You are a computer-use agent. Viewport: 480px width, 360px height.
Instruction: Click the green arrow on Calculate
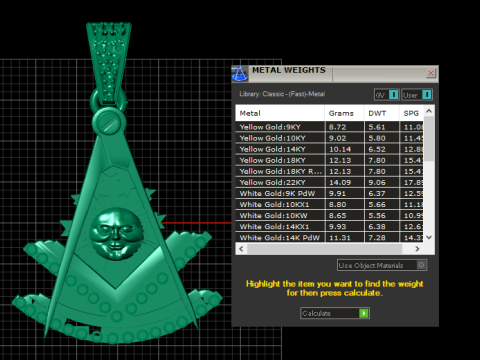pyautogui.click(x=364, y=313)
